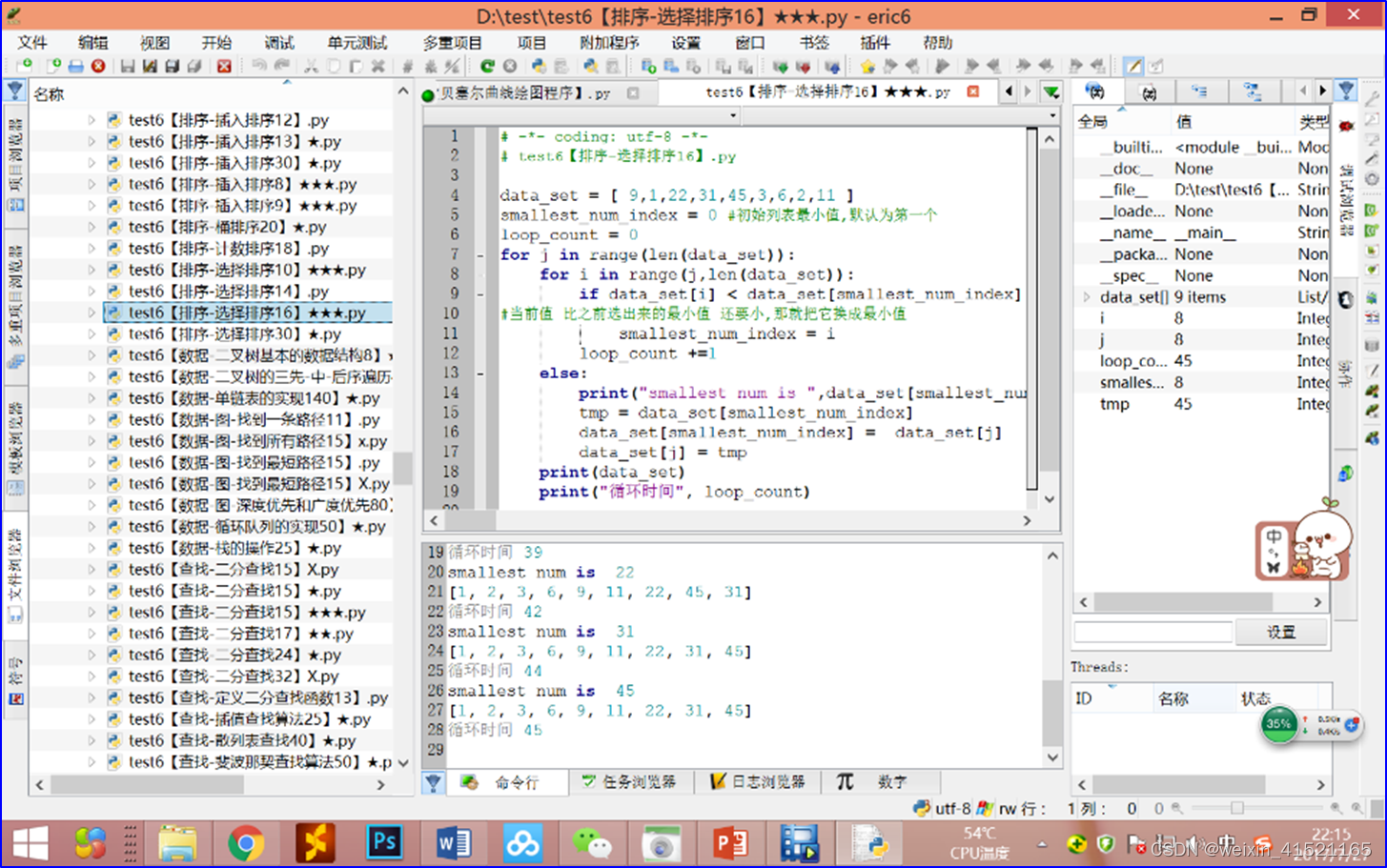Expand test6【排序-桶排序20】 tree item
This screenshot has width=1387, height=868.
92,227
